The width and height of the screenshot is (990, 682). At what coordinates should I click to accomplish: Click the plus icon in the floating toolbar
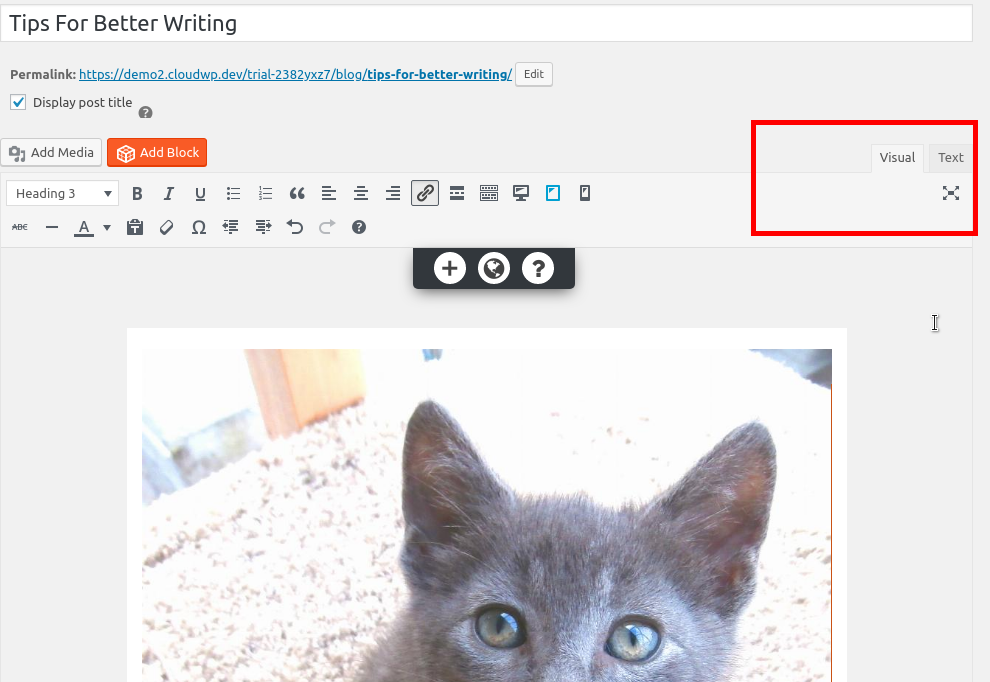point(449,268)
